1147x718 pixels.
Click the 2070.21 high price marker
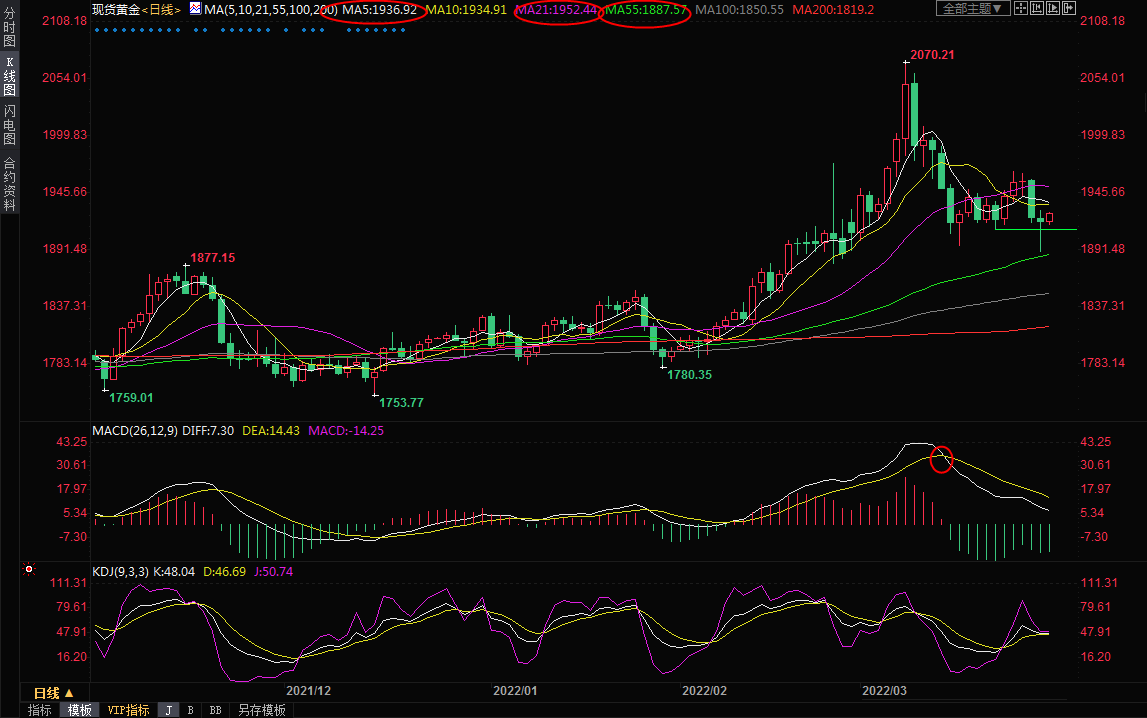(932, 55)
